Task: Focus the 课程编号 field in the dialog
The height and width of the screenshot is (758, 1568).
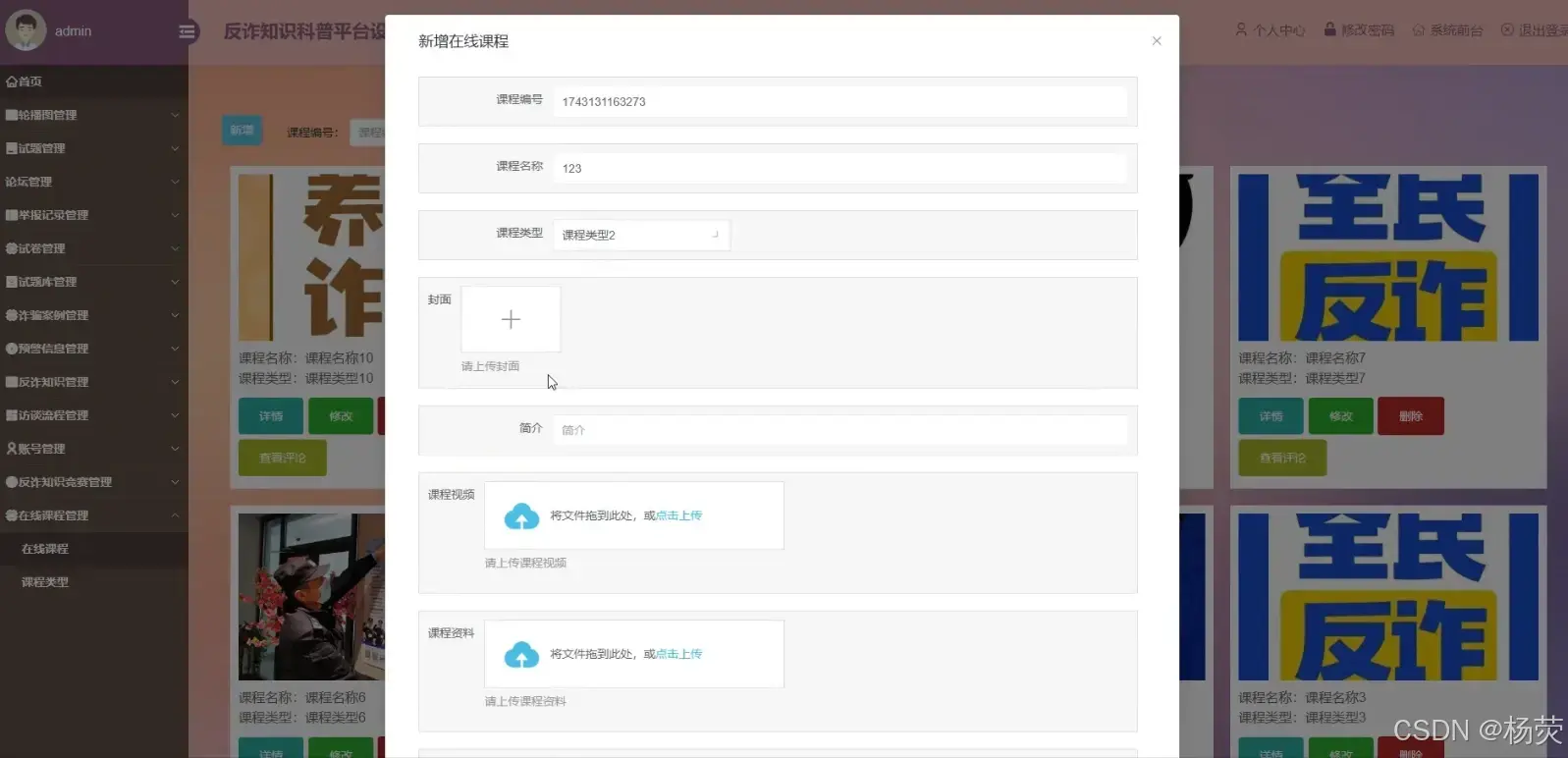Action: (840, 101)
